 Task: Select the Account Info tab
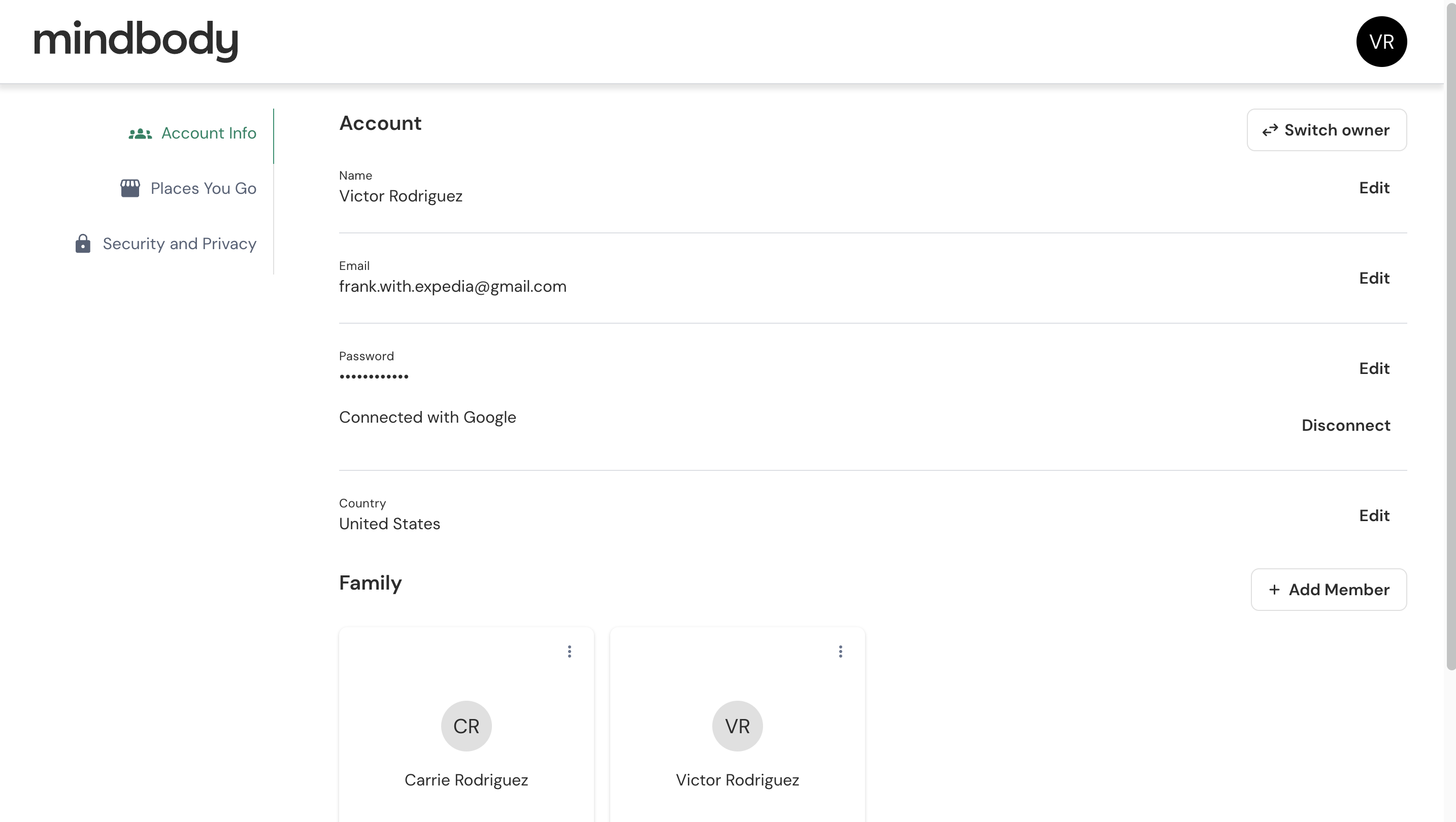pos(192,133)
